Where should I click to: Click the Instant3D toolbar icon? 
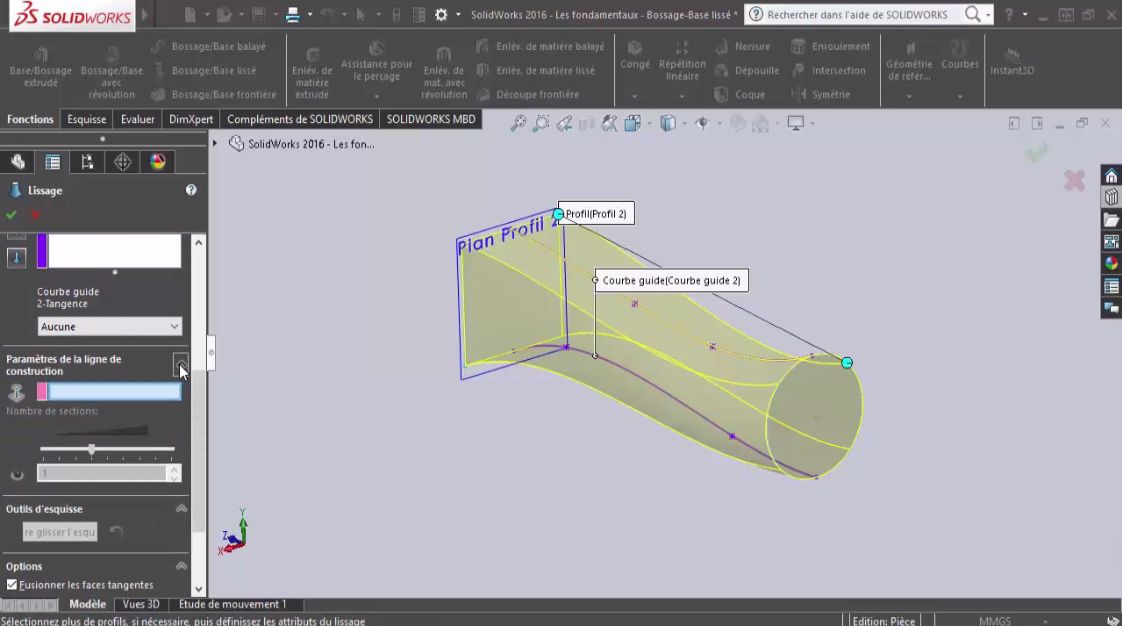pos(1011,60)
